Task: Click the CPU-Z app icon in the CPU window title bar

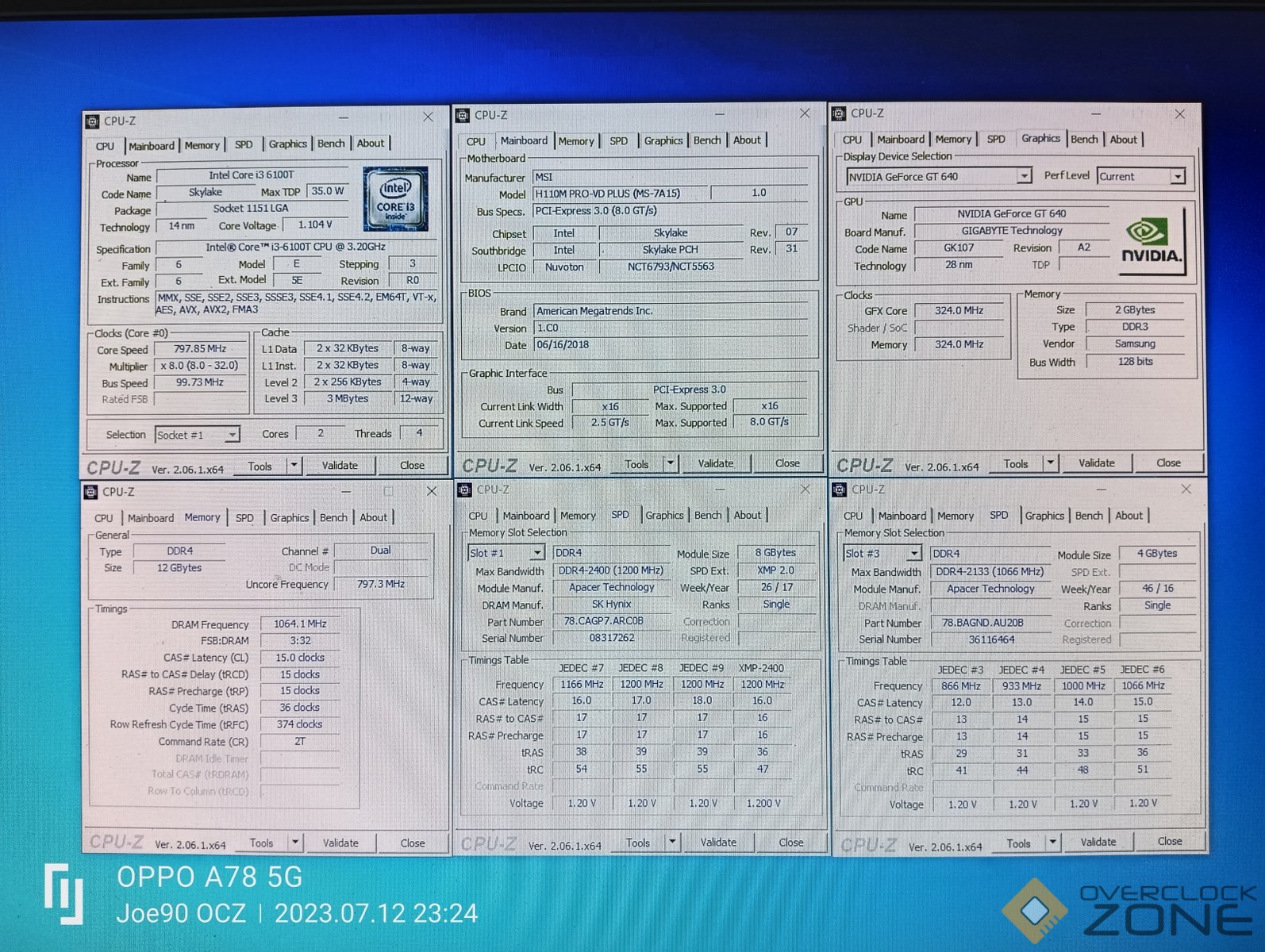Action: (x=92, y=121)
